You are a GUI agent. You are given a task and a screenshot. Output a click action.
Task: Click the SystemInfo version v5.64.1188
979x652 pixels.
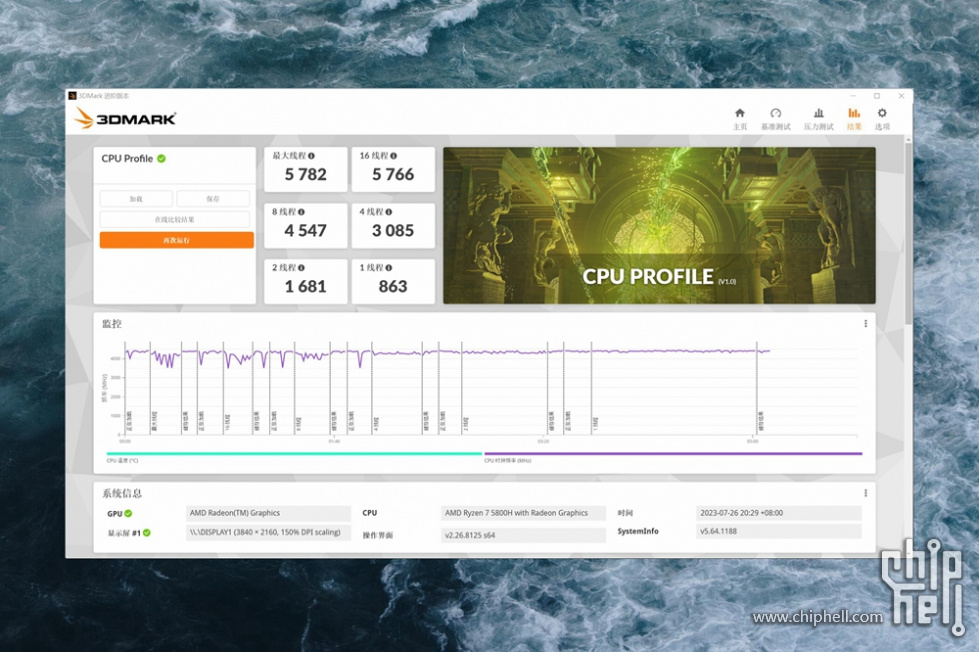tap(779, 531)
